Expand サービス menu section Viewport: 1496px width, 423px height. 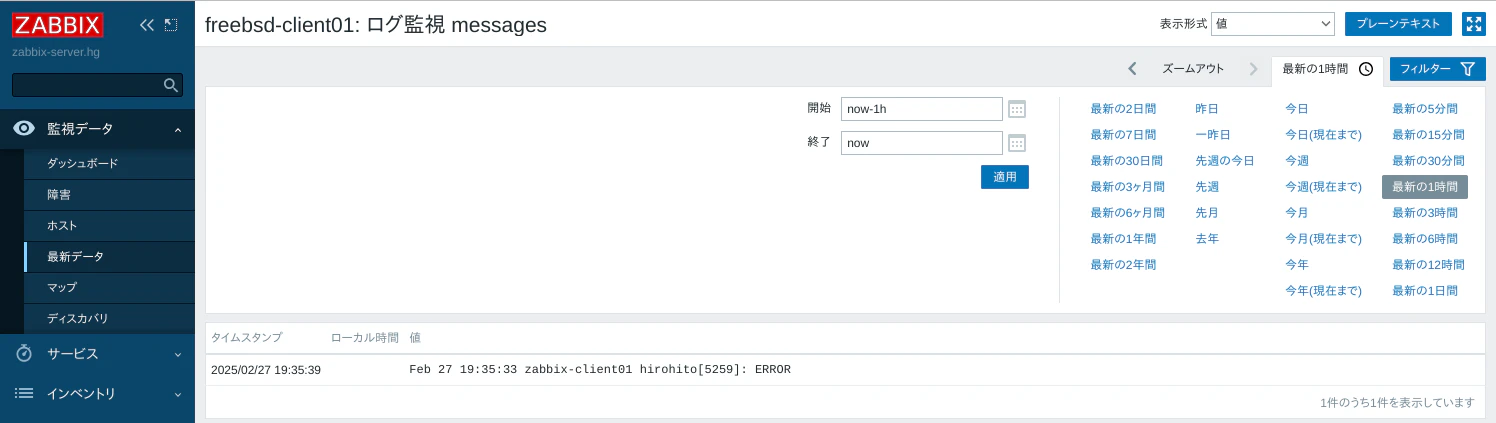(x=97, y=354)
